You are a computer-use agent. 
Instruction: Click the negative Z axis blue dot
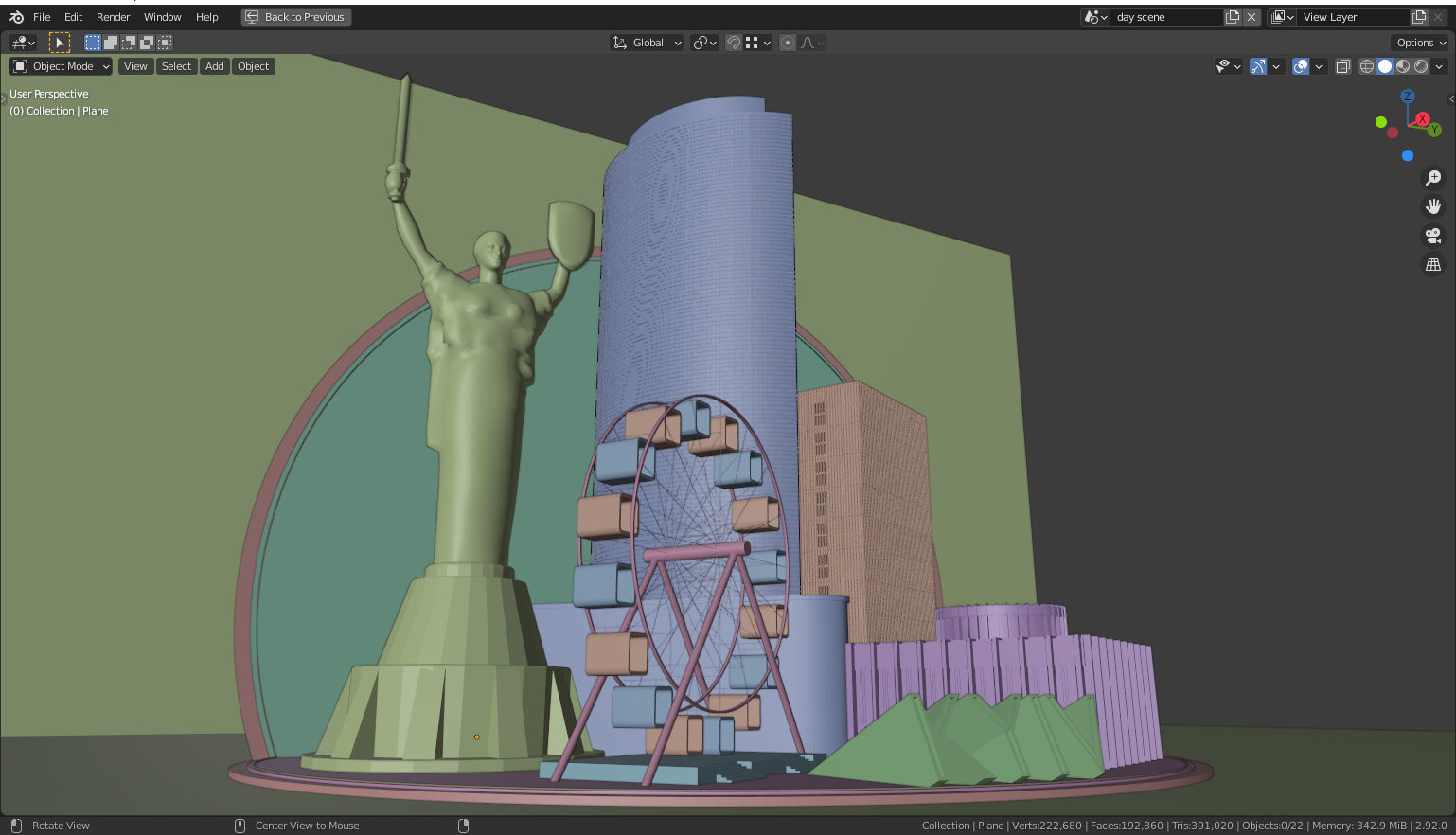coord(1408,156)
